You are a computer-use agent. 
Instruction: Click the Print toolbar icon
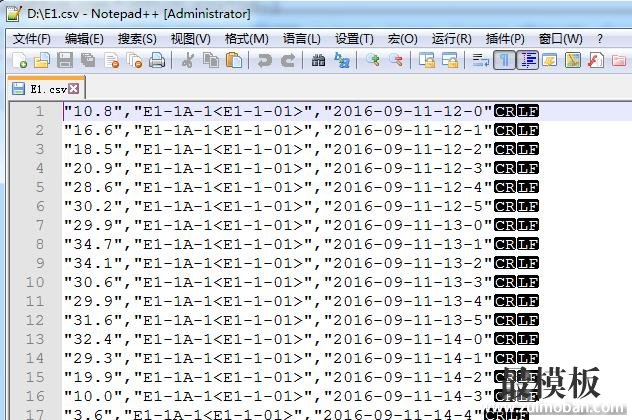coord(157,60)
